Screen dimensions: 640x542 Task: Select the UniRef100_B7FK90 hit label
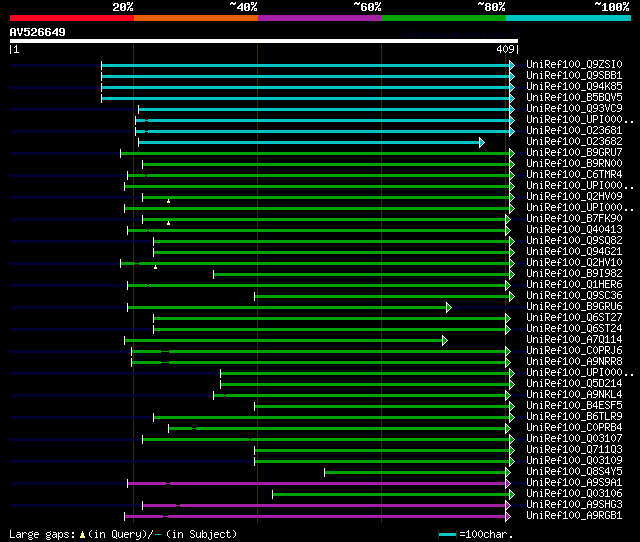point(574,219)
